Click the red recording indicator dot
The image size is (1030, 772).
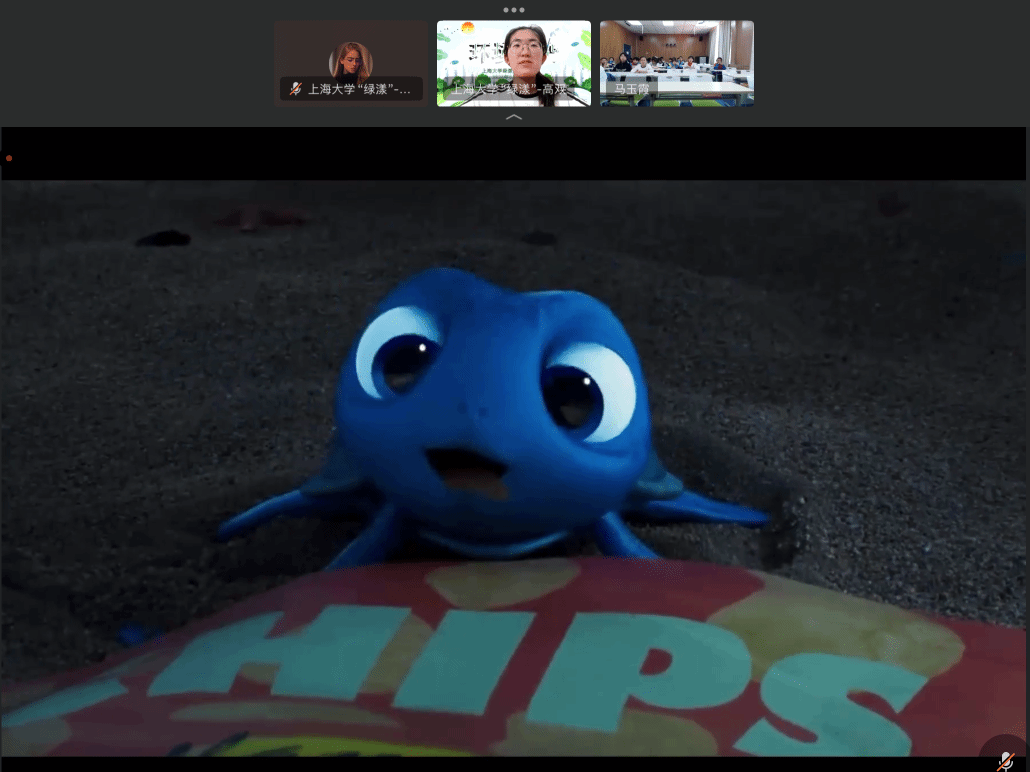point(9,158)
